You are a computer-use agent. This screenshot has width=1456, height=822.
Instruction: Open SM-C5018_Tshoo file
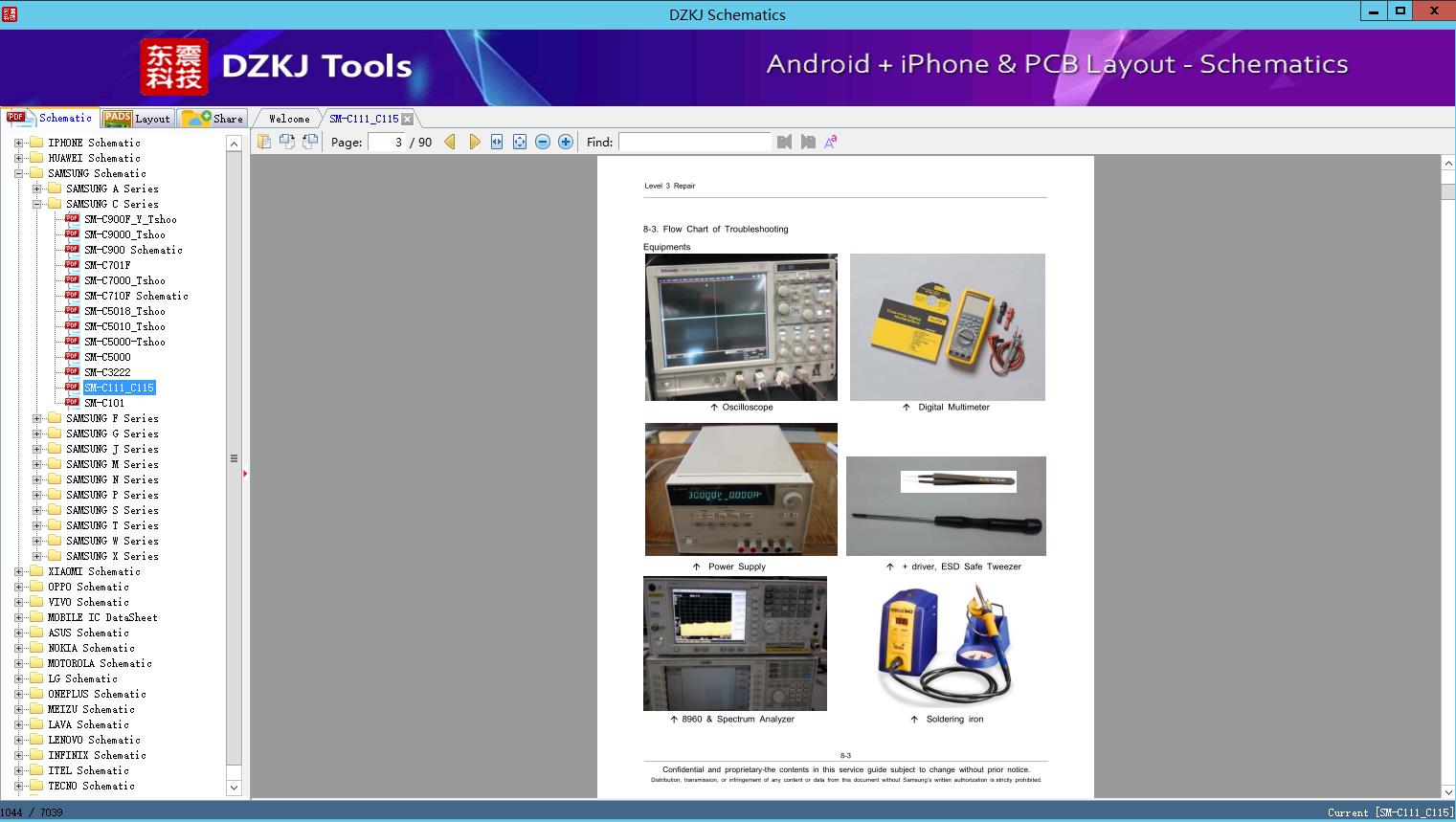[124, 311]
